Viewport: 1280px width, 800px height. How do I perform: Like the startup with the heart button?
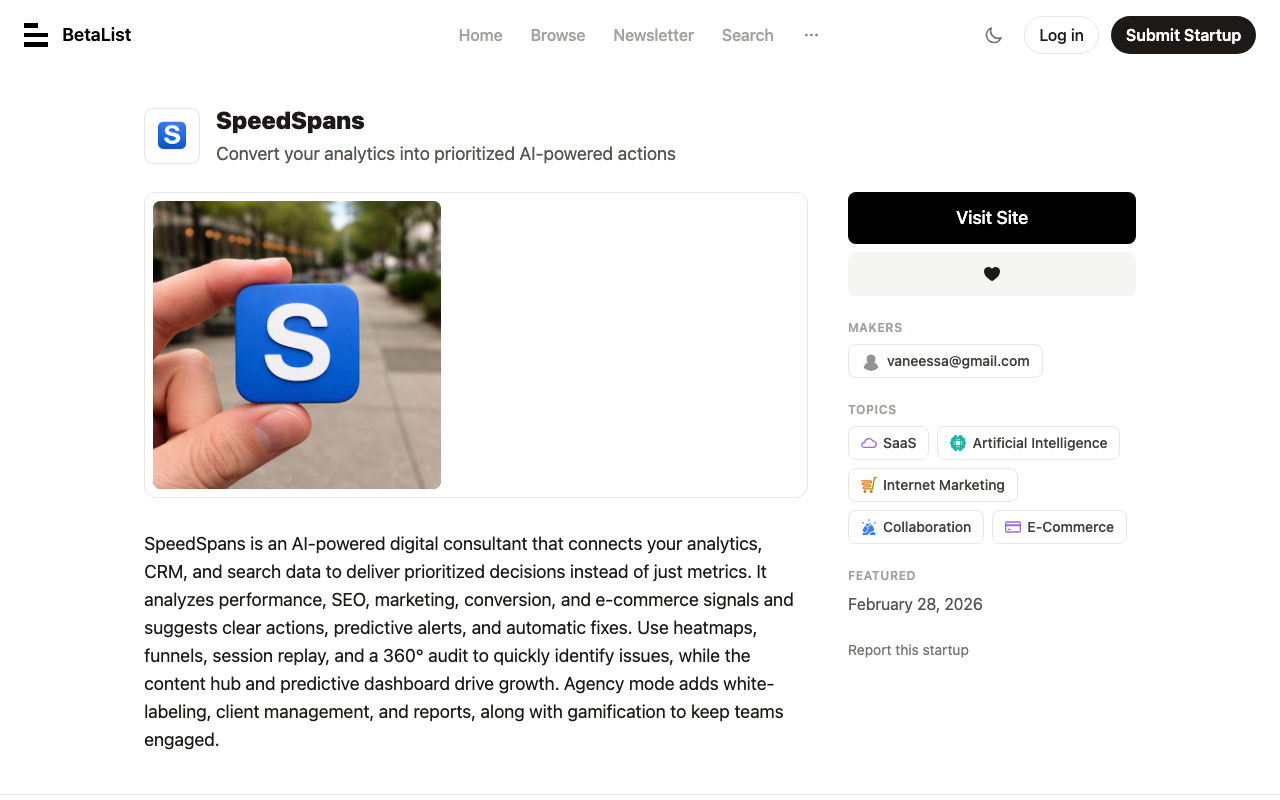click(992, 274)
